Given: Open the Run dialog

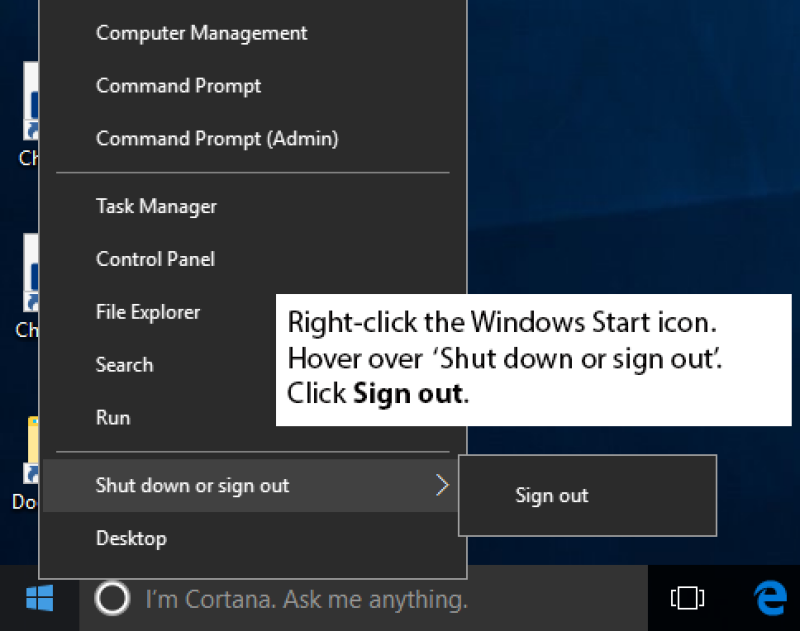Looking at the screenshot, I should pyautogui.click(x=113, y=418).
